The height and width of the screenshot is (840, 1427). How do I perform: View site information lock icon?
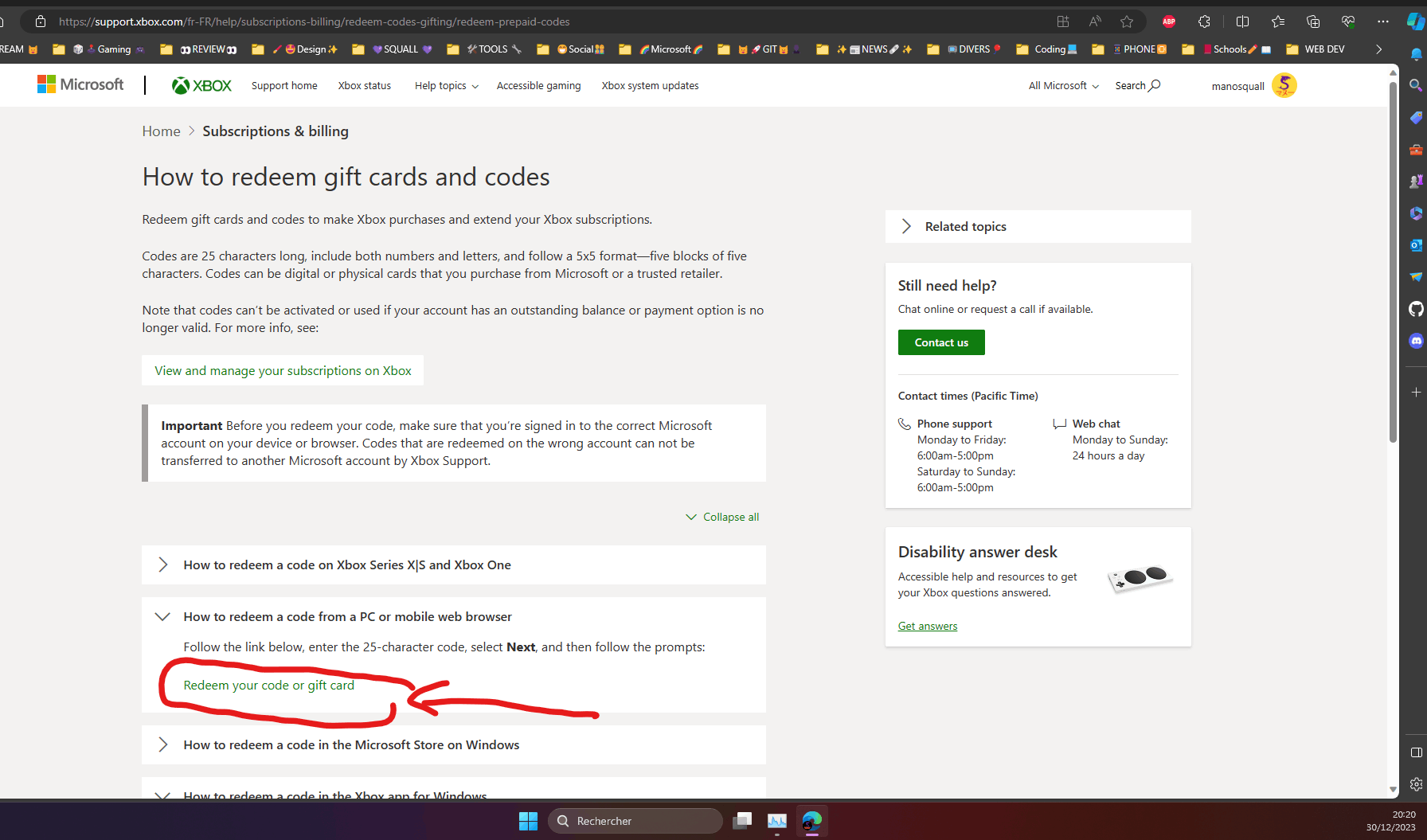click(x=41, y=21)
